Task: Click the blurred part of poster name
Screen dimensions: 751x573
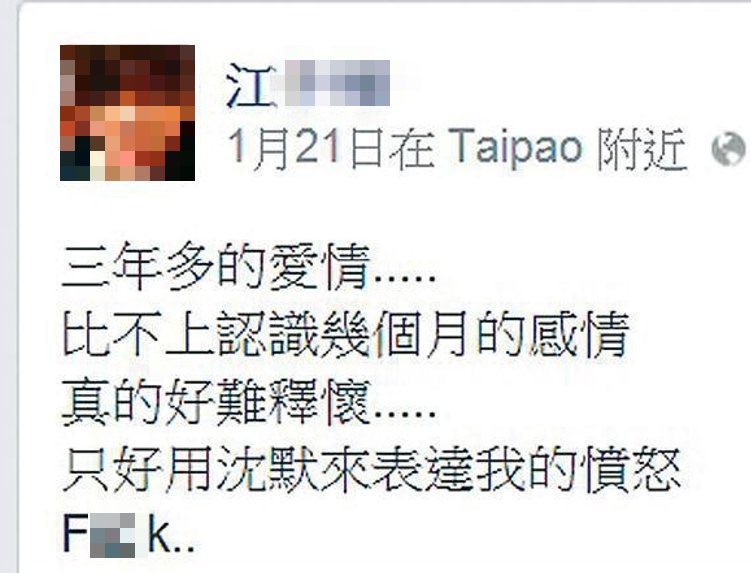Action: tap(336, 84)
